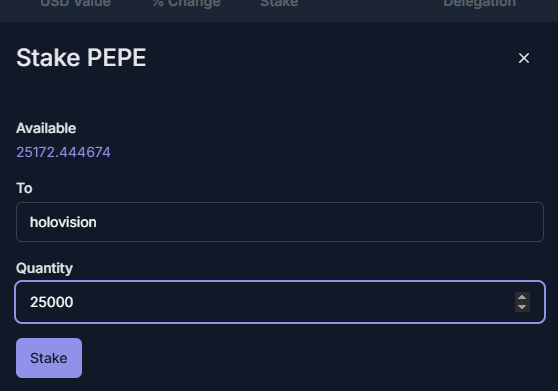Click the To label above recipient field
Screen dimensions: 558x391
(x=24, y=188)
